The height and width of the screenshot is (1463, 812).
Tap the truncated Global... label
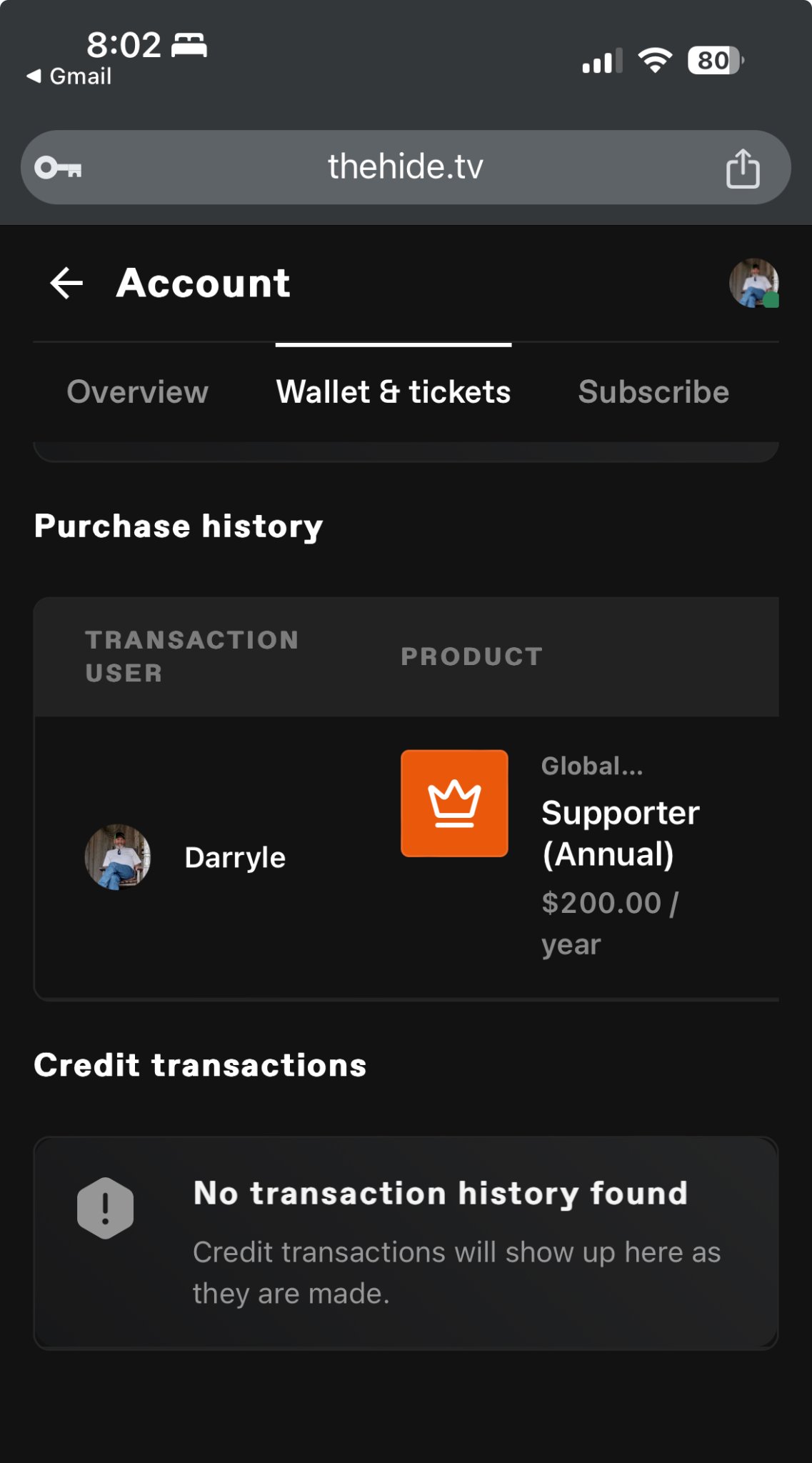[x=592, y=766]
